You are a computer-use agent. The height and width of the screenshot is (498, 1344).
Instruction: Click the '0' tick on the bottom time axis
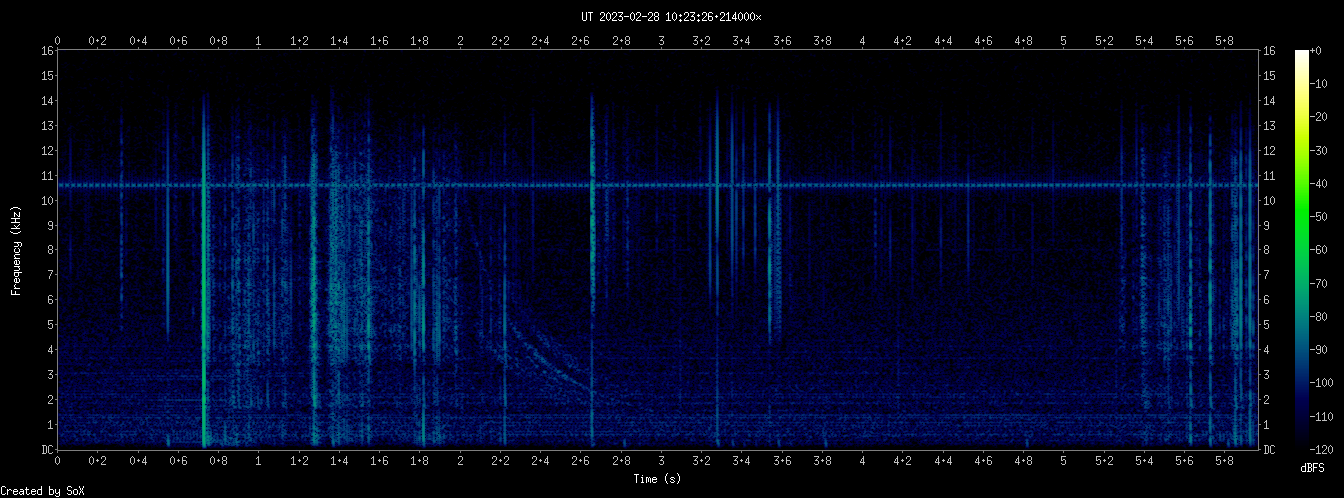(58, 462)
